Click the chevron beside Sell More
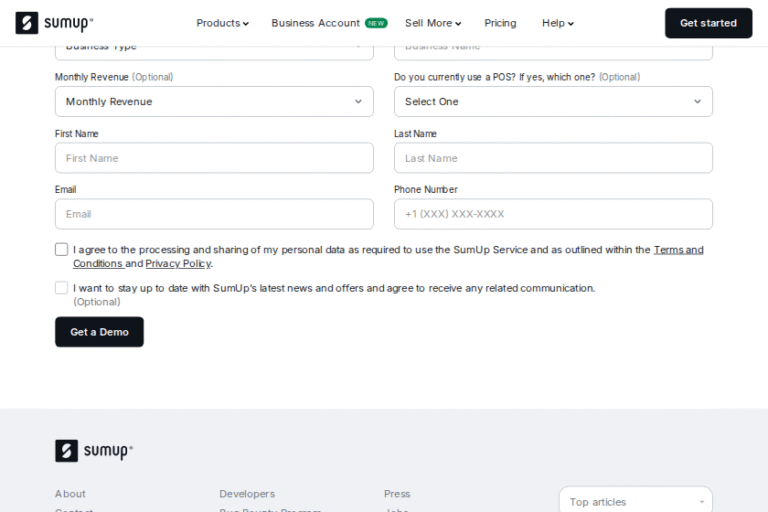The height and width of the screenshot is (512, 768). click(x=458, y=24)
